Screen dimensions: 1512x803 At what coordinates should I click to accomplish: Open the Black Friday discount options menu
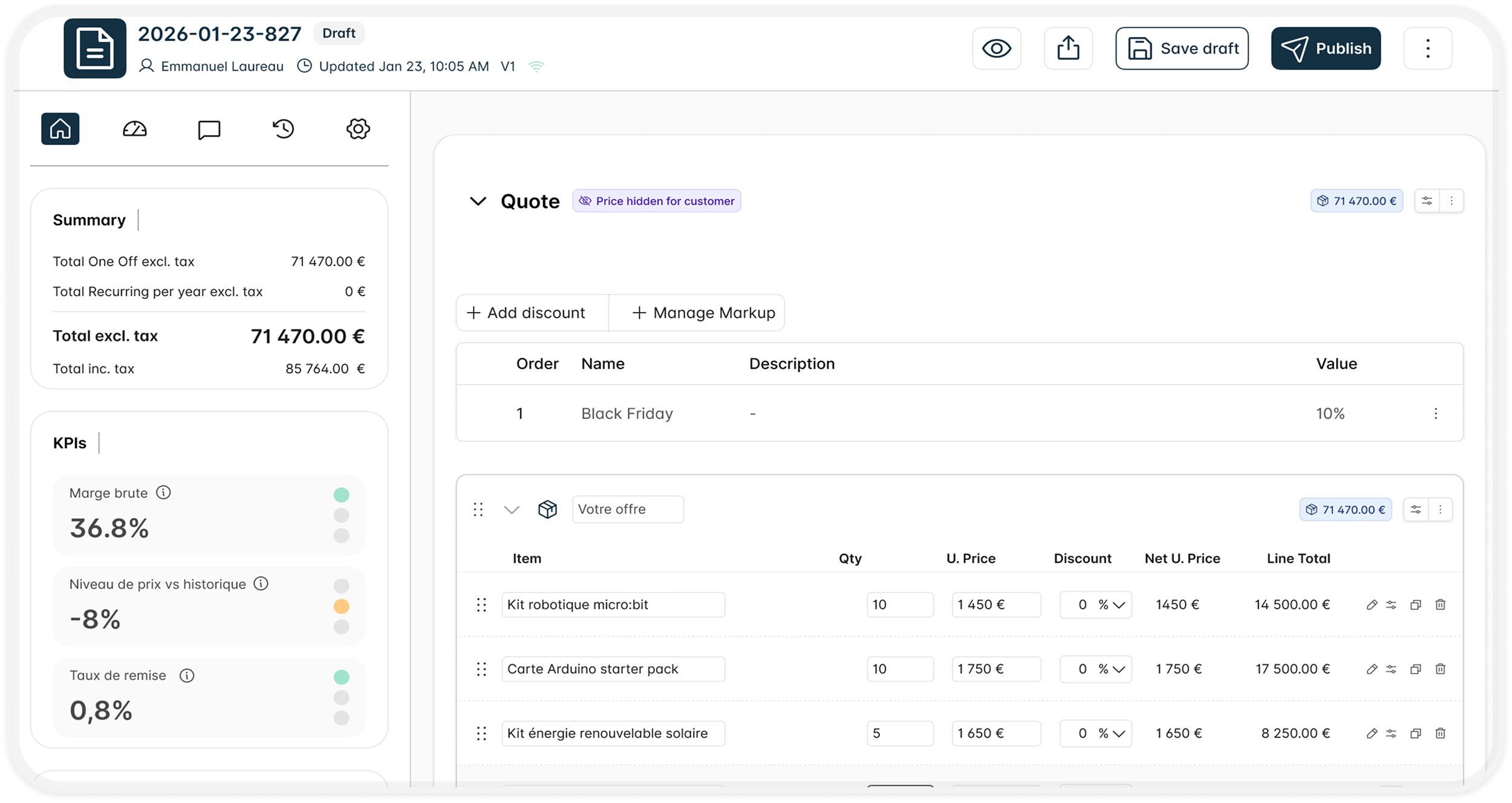[1436, 414]
